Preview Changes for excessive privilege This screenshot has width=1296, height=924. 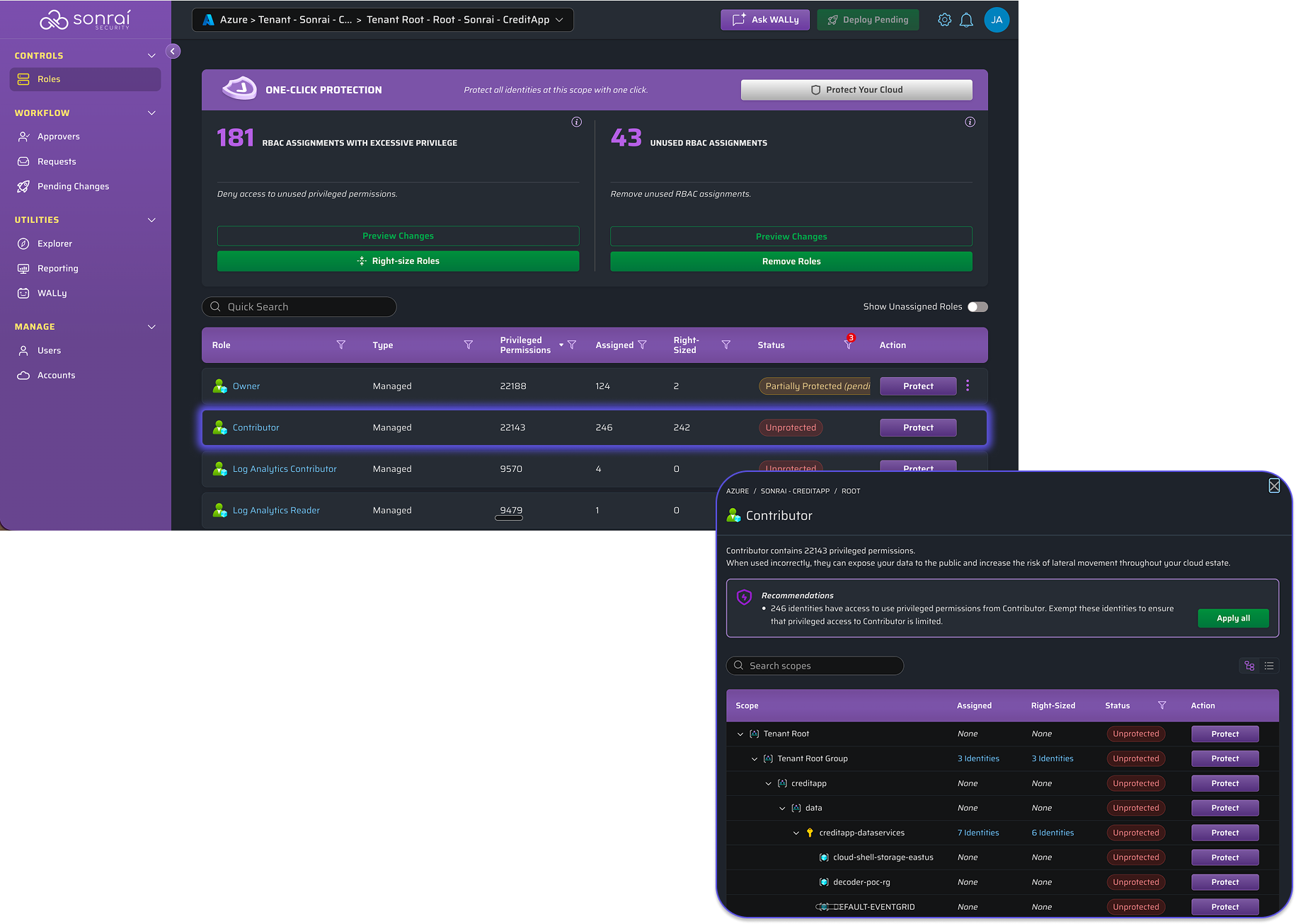coord(398,236)
